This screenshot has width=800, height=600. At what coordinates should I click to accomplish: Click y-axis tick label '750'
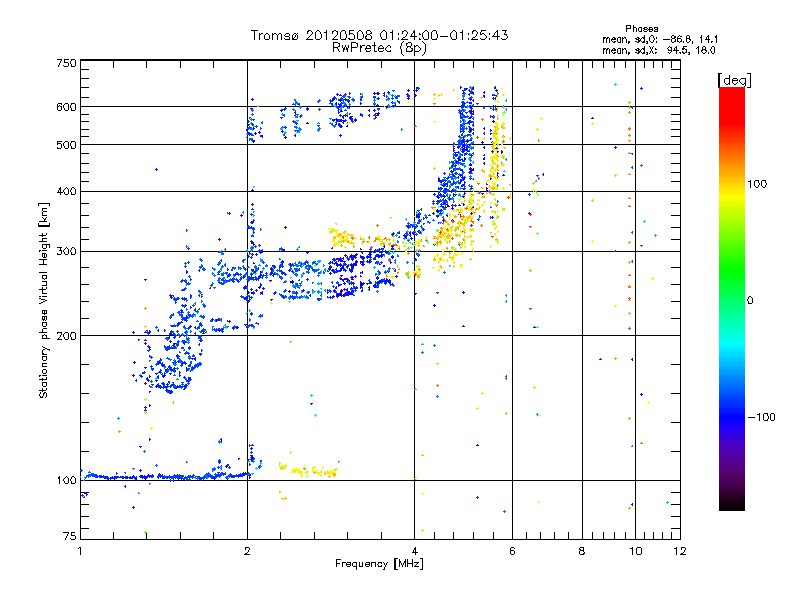(x=66, y=63)
